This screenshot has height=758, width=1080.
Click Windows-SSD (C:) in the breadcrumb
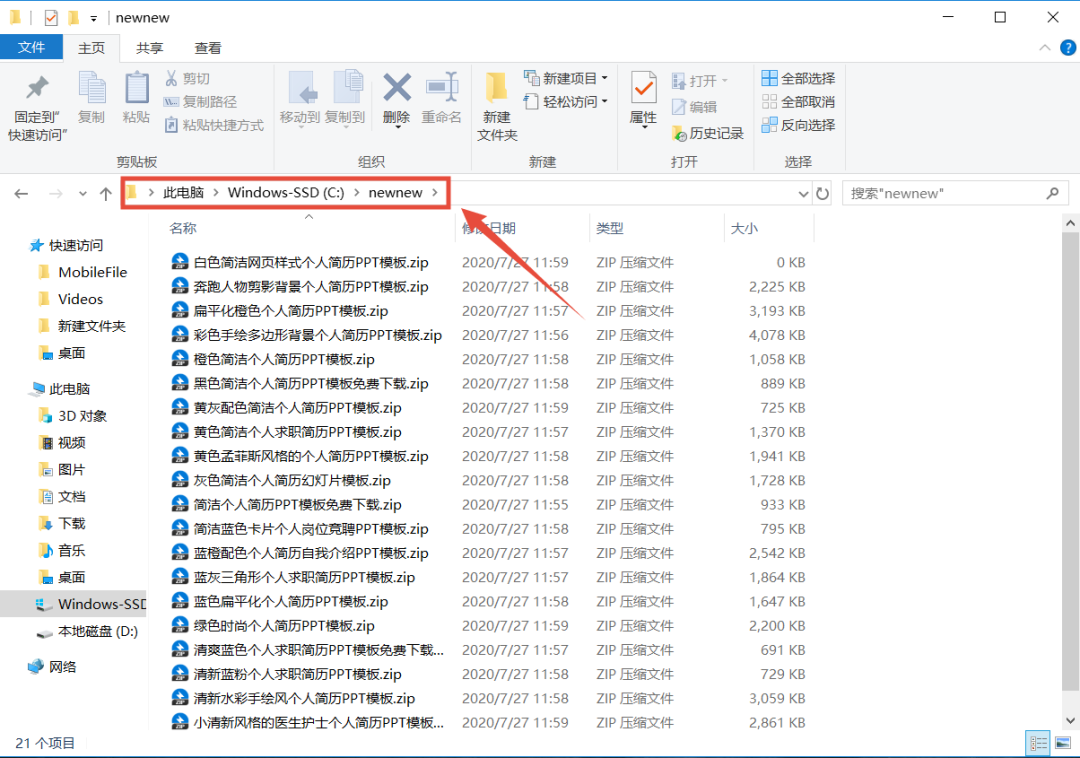(286, 193)
